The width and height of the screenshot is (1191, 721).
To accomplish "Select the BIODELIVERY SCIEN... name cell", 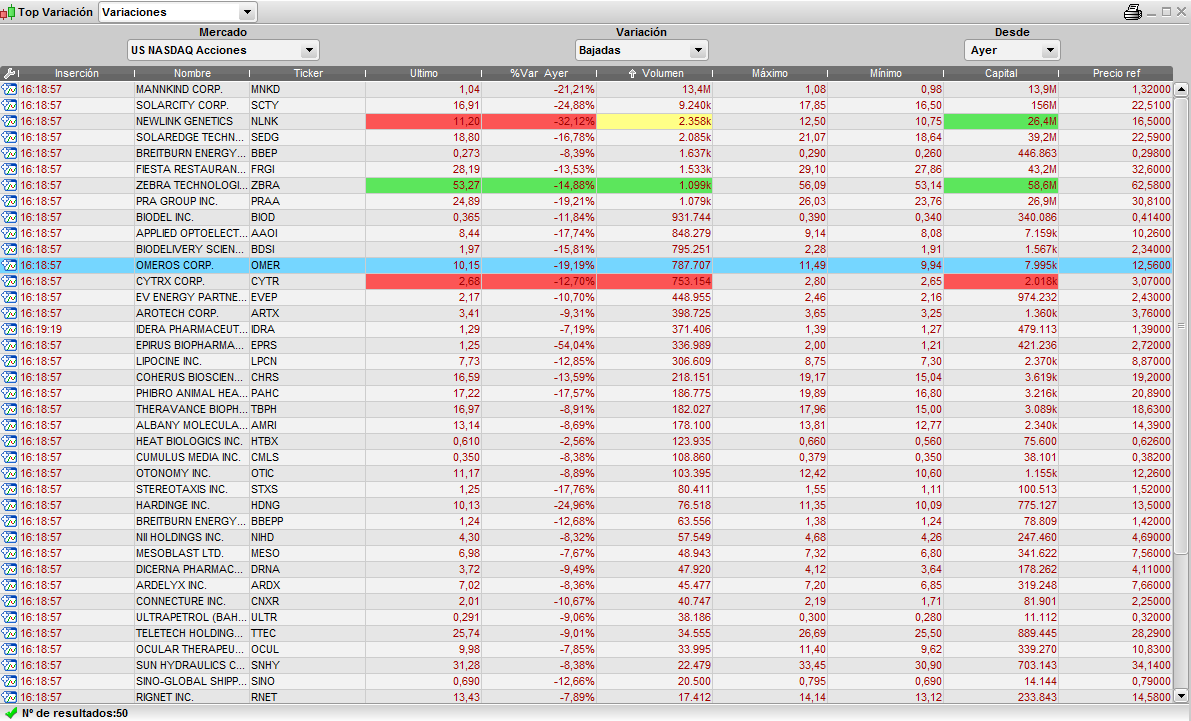I will click(x=192, y=248).
